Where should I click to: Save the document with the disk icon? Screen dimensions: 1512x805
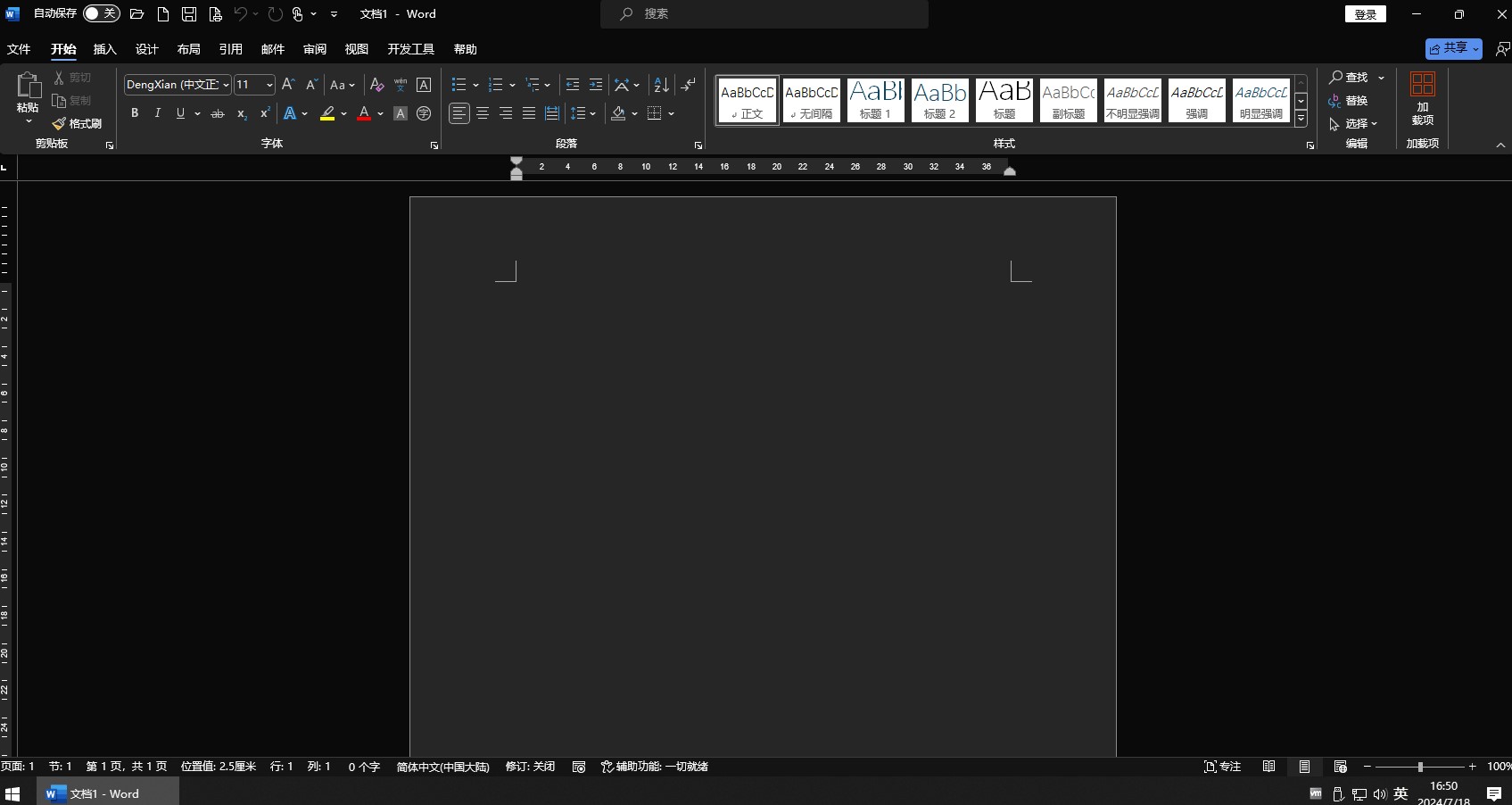coord(189,14)
